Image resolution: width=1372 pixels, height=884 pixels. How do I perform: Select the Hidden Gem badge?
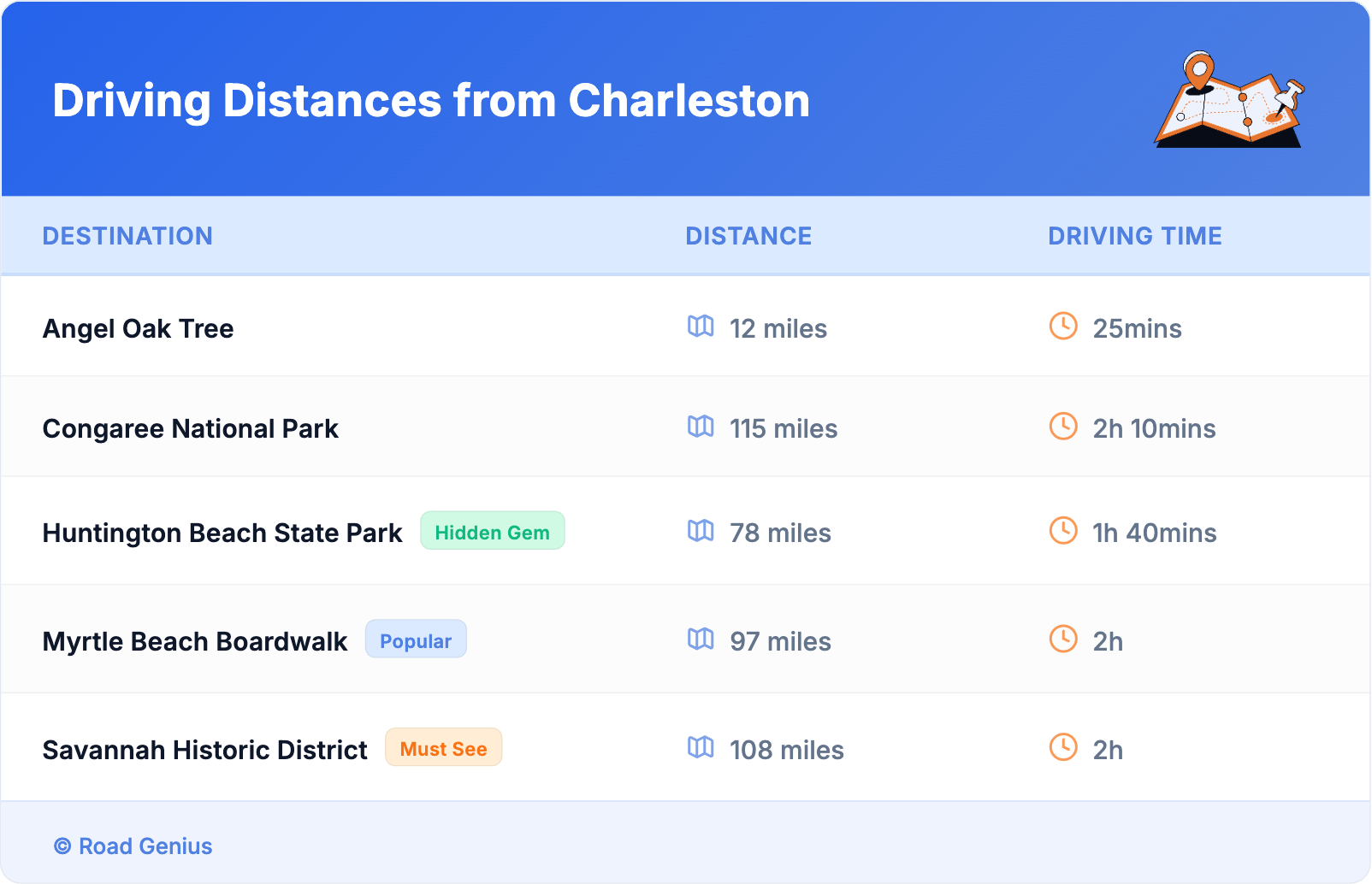[492, 532]
